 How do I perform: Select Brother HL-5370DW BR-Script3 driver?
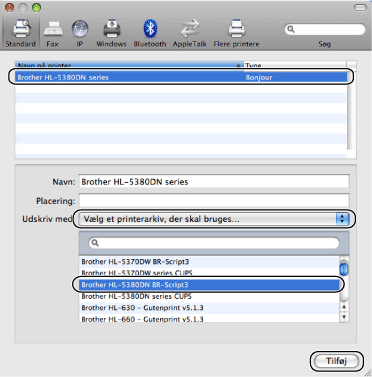(x=210, y=262)
